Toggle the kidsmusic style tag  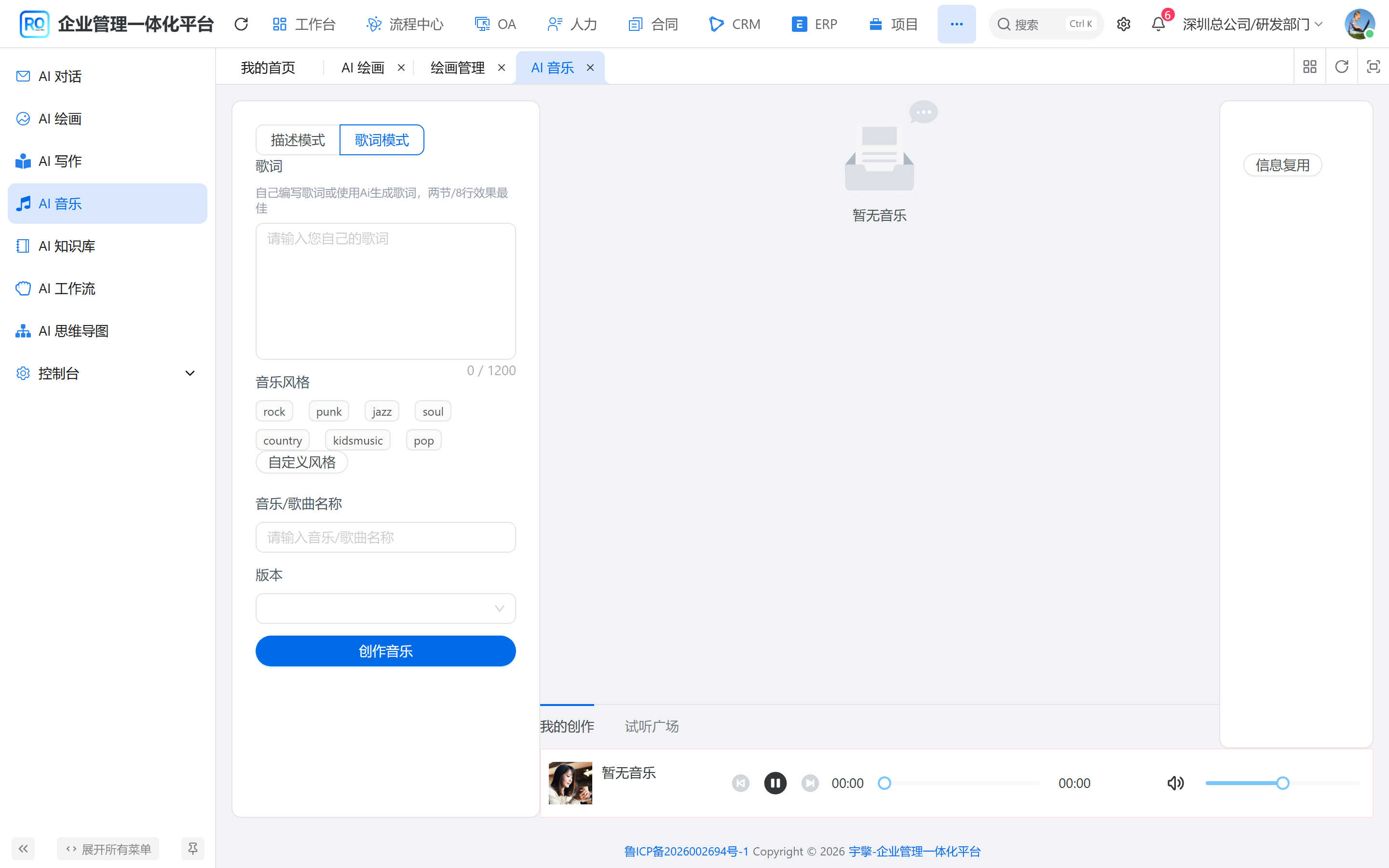357,440
